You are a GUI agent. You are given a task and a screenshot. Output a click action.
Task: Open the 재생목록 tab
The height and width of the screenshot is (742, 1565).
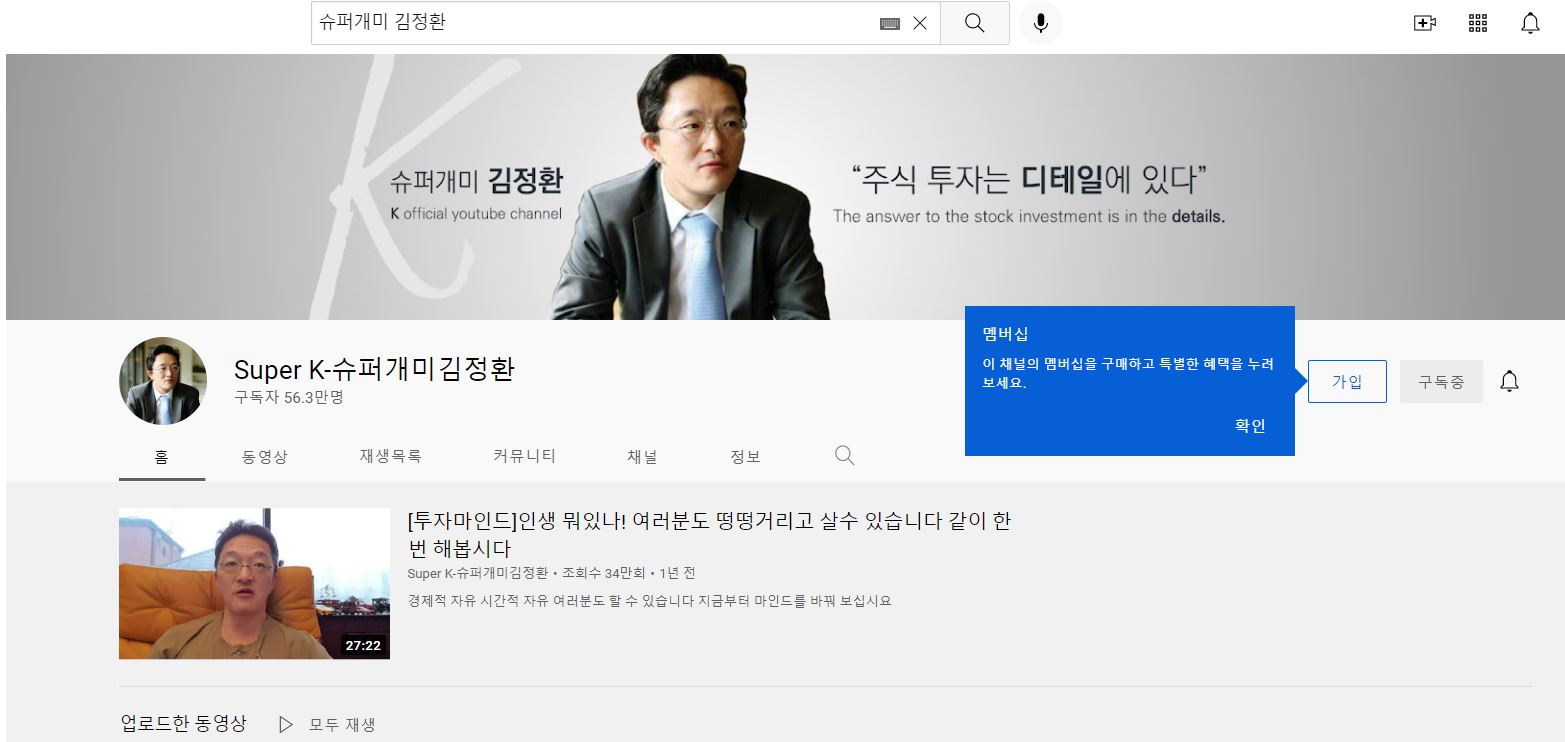(391, 456)
